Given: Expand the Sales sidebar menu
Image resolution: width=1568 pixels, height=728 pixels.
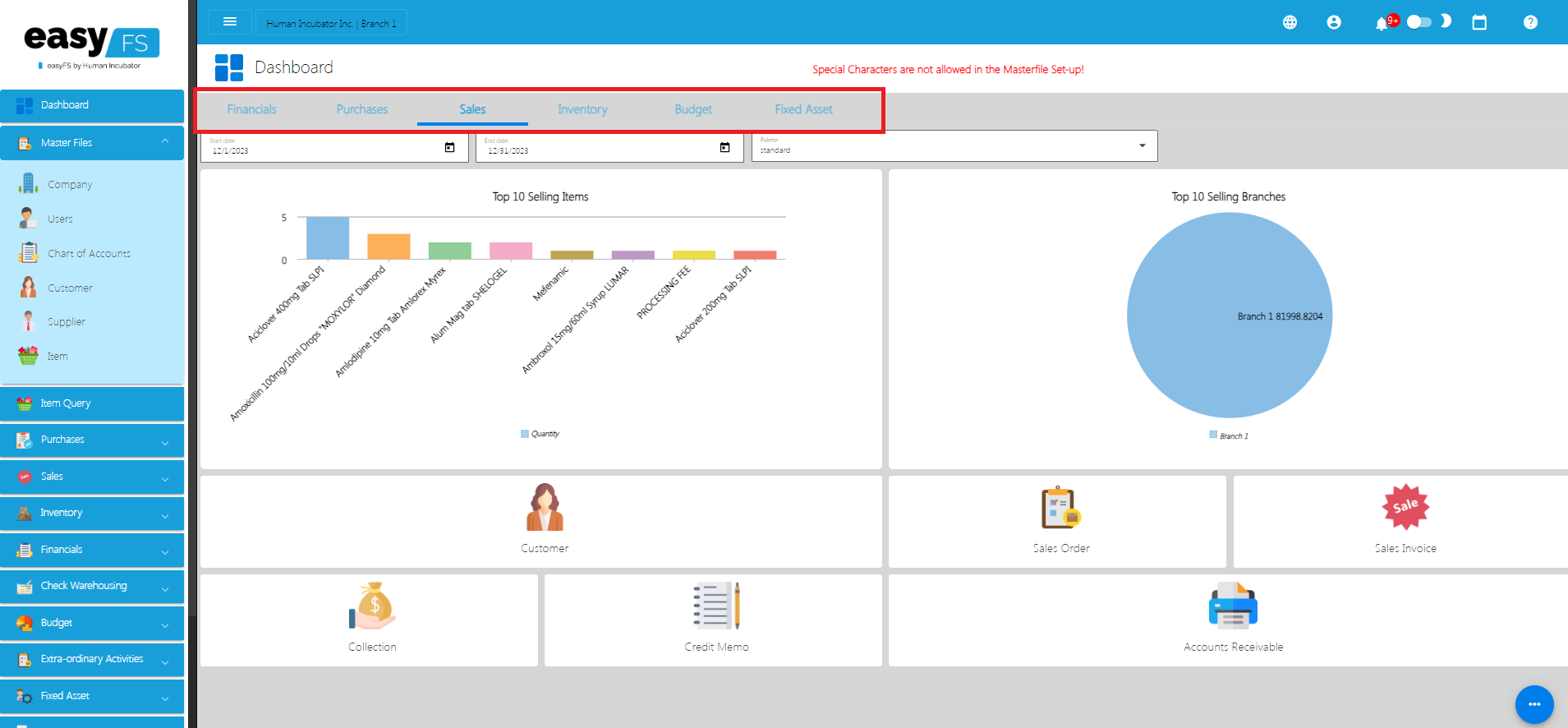Looking at the screenshot, I should pos(92,477).
